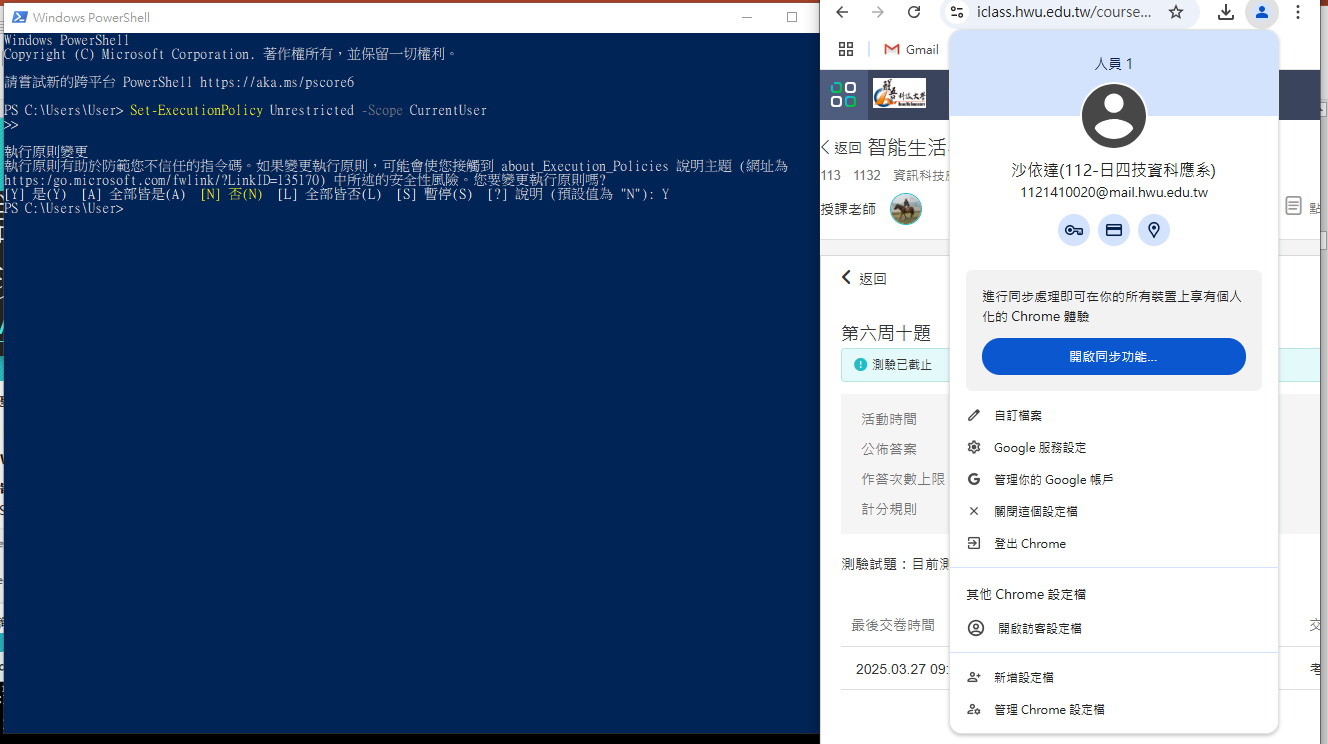Viewport: 1328px width, 744px height.
Task: Click the 開啟同步功能 button
Action: [1113, 357]
